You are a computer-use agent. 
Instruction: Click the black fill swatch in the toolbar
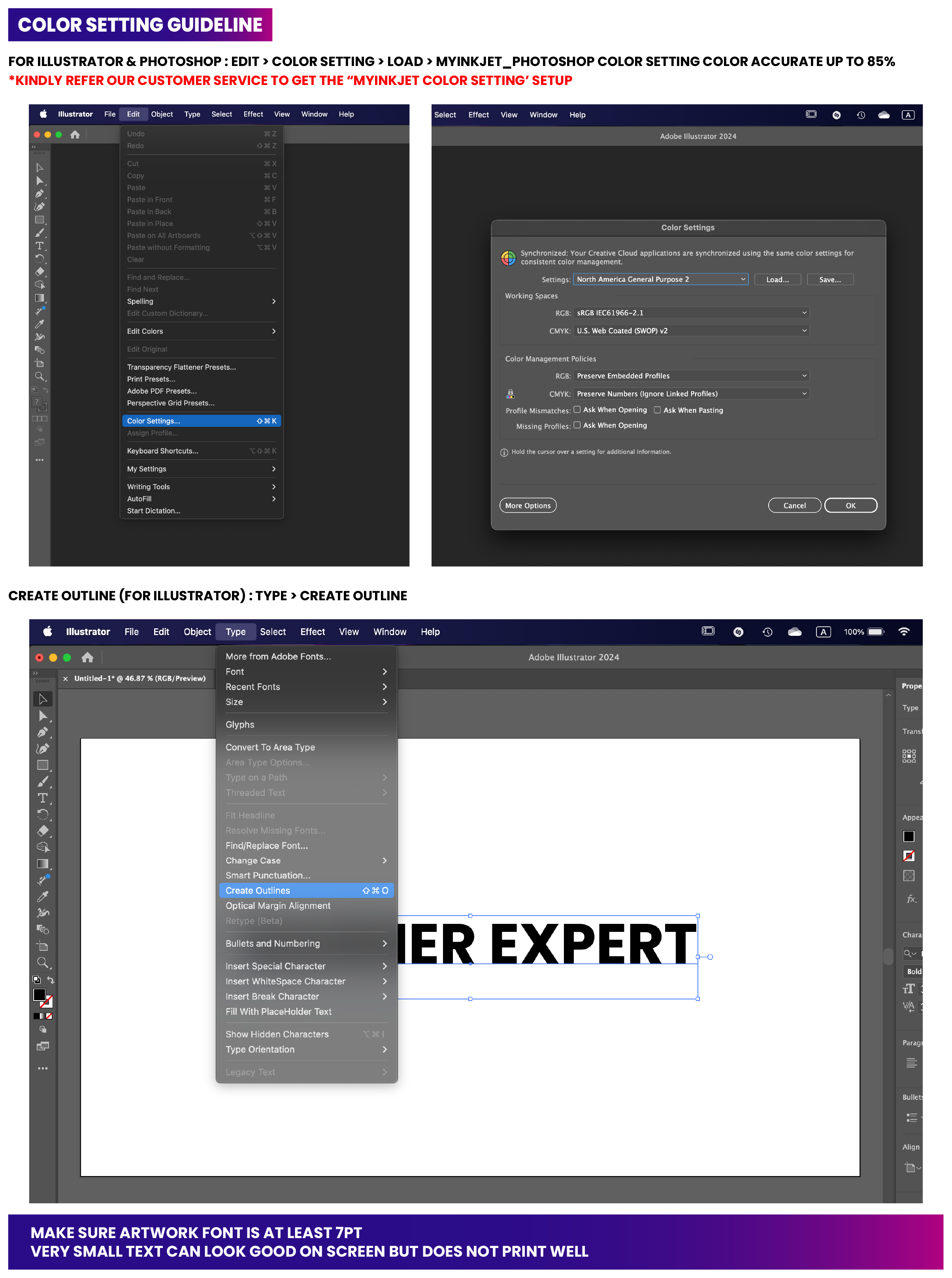(39, 995)
